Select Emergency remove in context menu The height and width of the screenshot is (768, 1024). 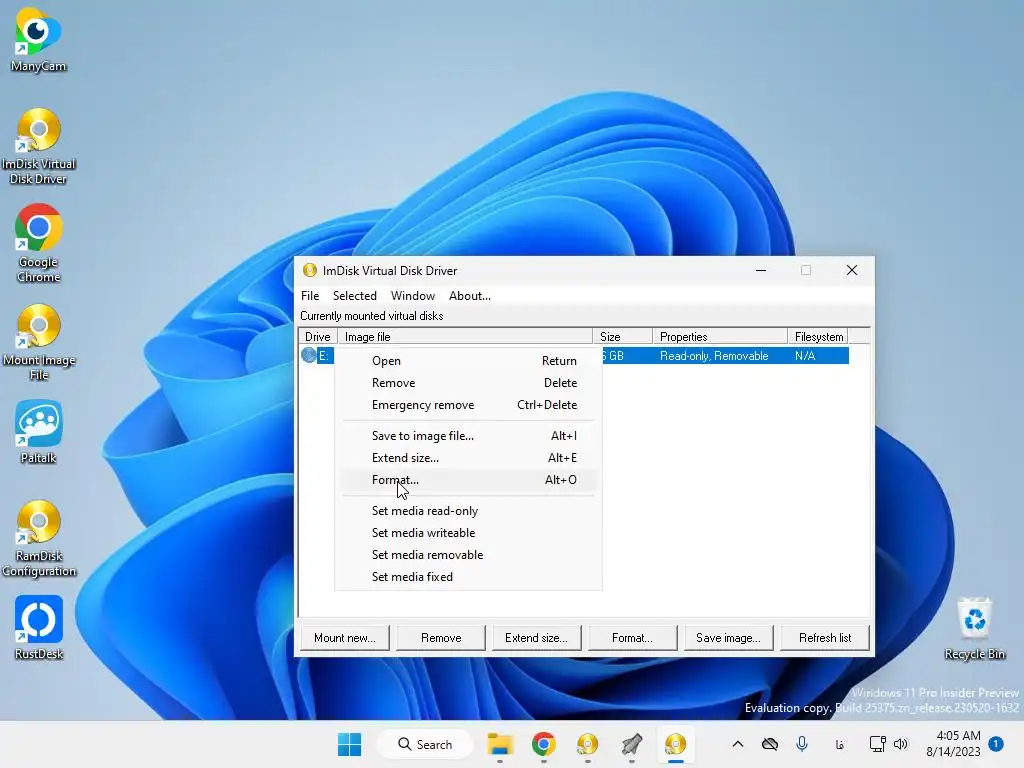tap(468, 405)
